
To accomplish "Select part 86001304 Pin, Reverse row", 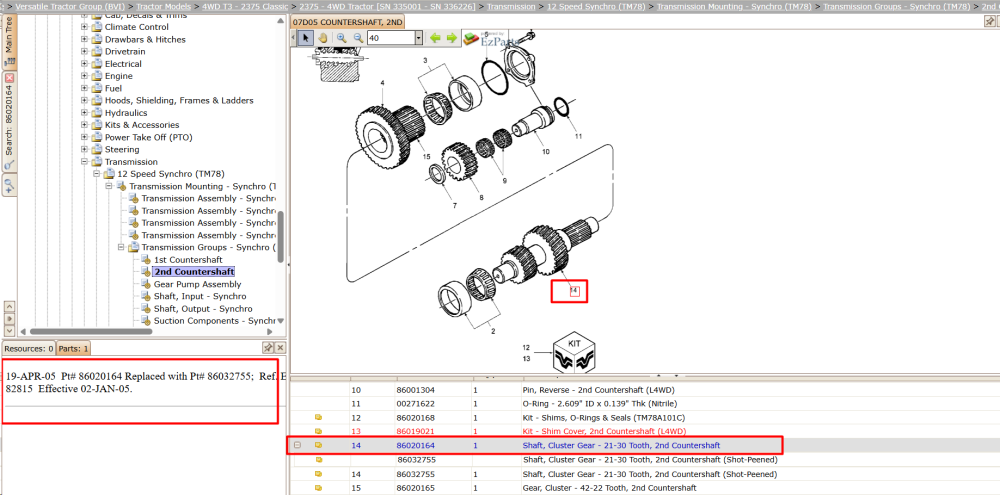I will [645, 390].
